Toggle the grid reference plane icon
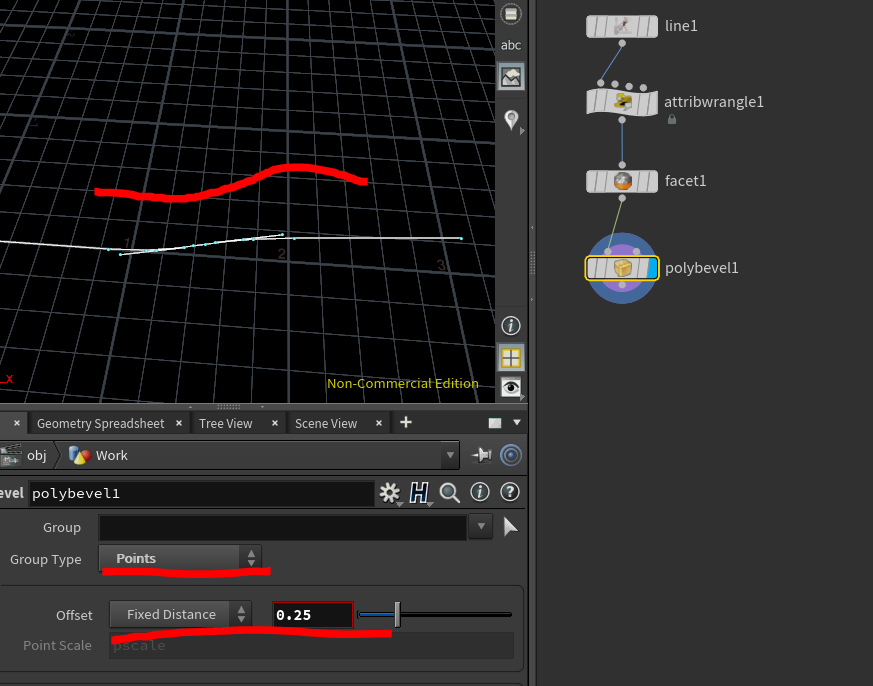This screenshot has height=686, width=873. coord(511,357)
